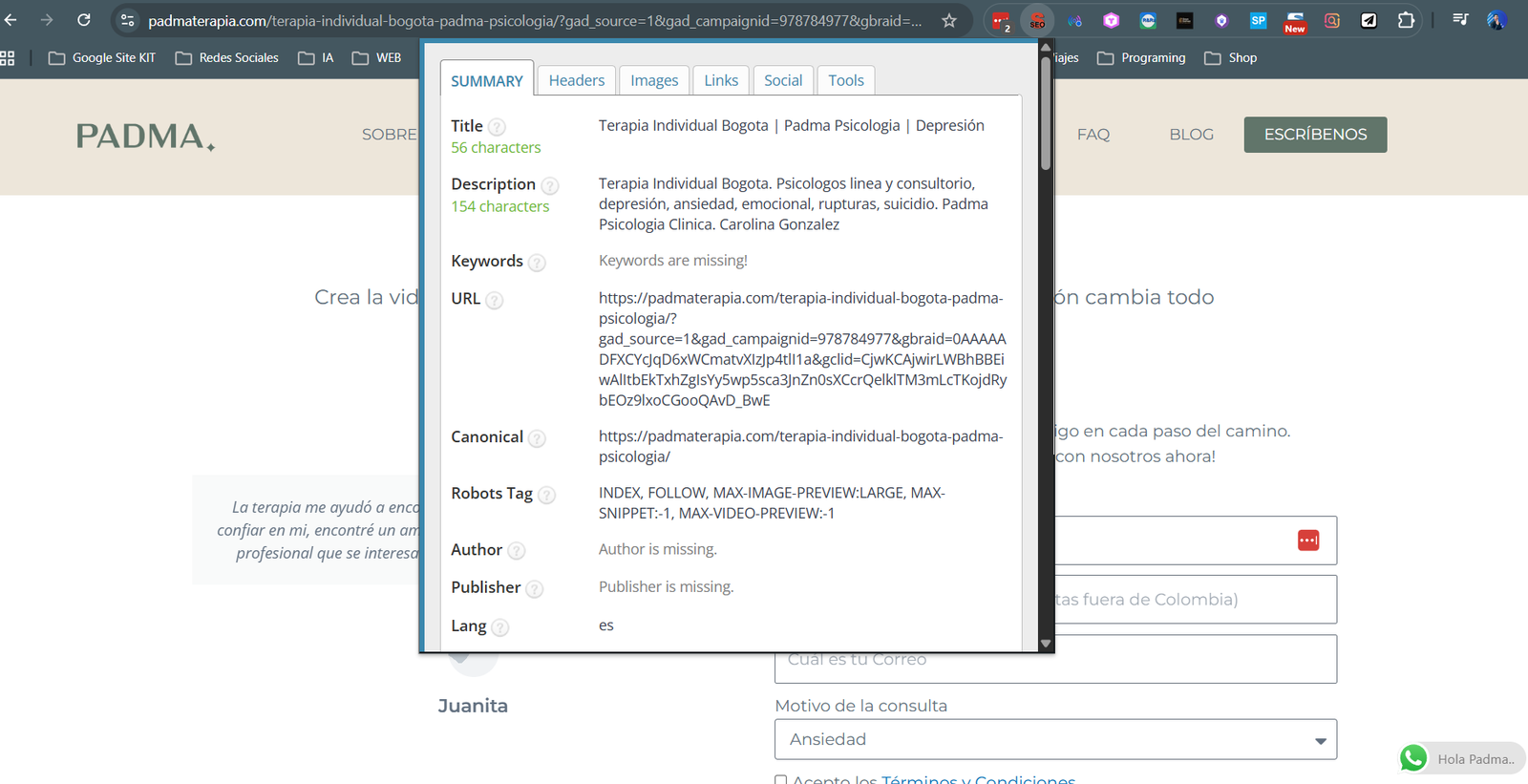
Task: Click the Author help question mark
Action: pyautogui.click(x=516, y=551)
